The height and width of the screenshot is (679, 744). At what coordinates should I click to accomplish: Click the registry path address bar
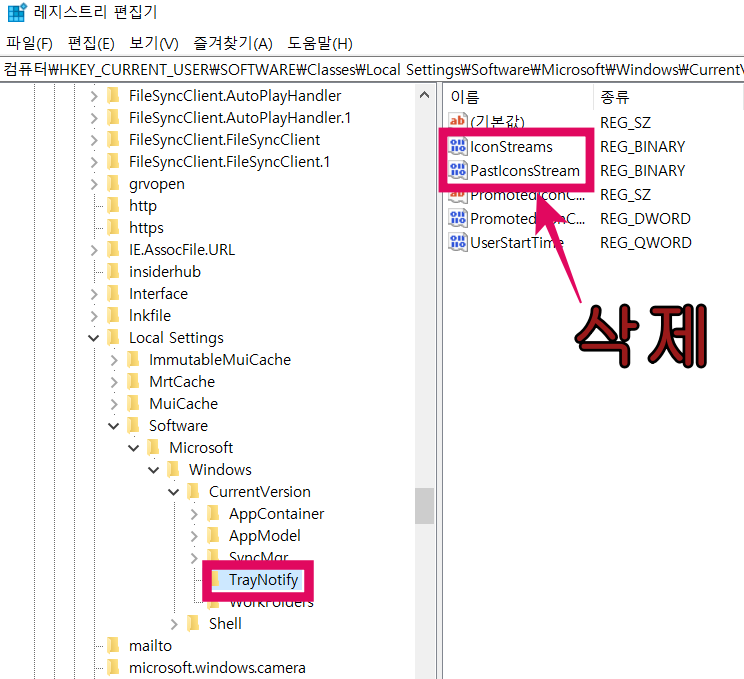[372, 70]
